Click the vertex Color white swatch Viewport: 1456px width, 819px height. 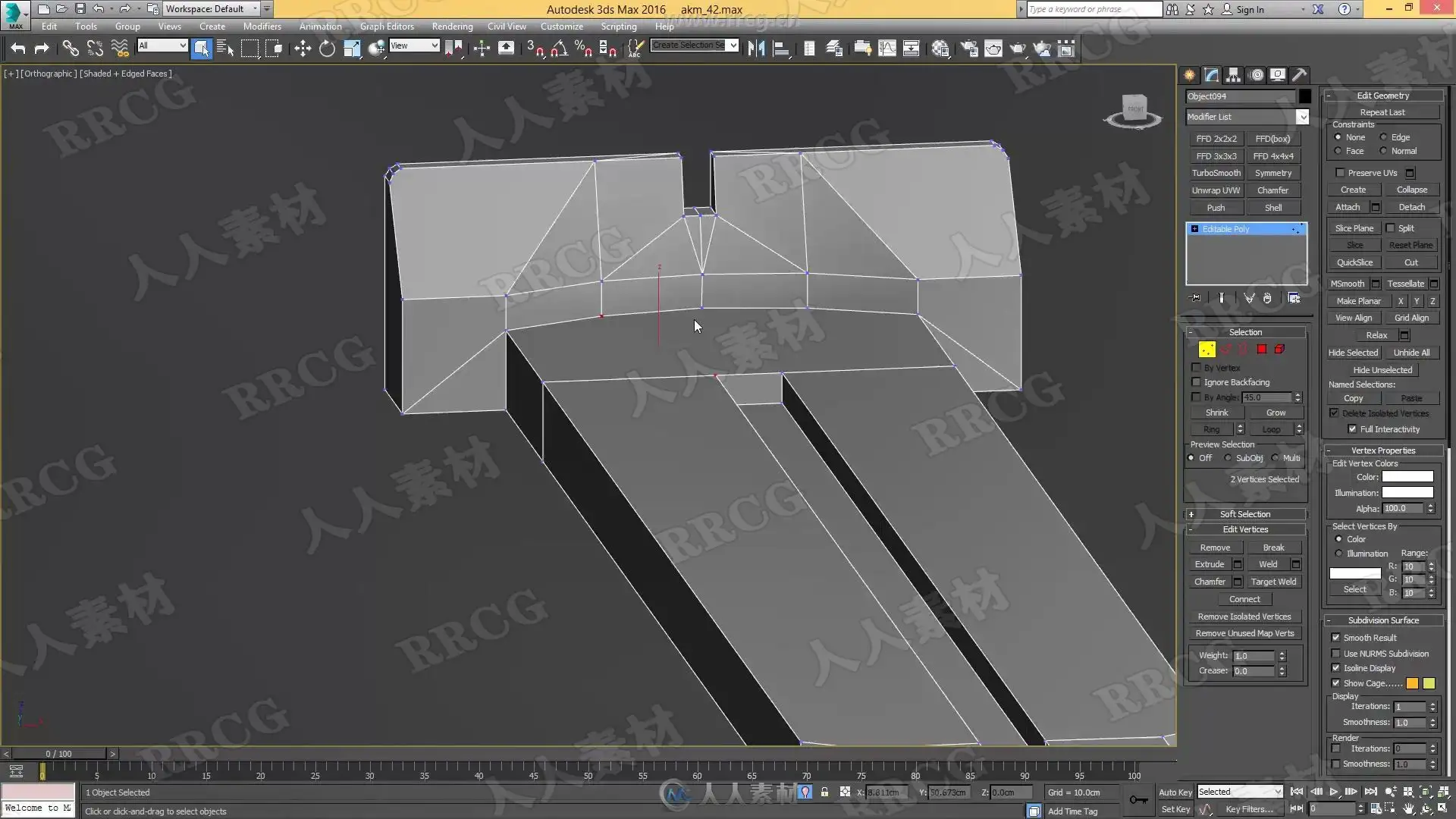[x=1407, y=477]
